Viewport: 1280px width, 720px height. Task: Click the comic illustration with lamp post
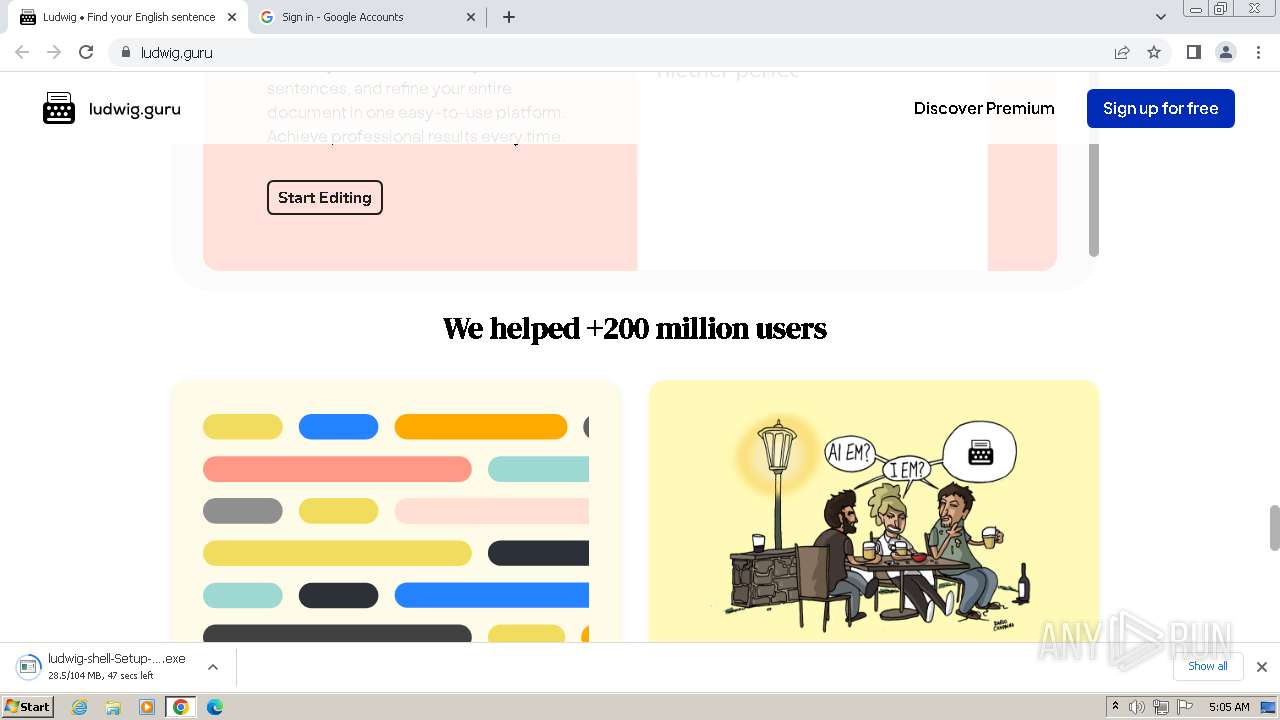pos(874,510)
